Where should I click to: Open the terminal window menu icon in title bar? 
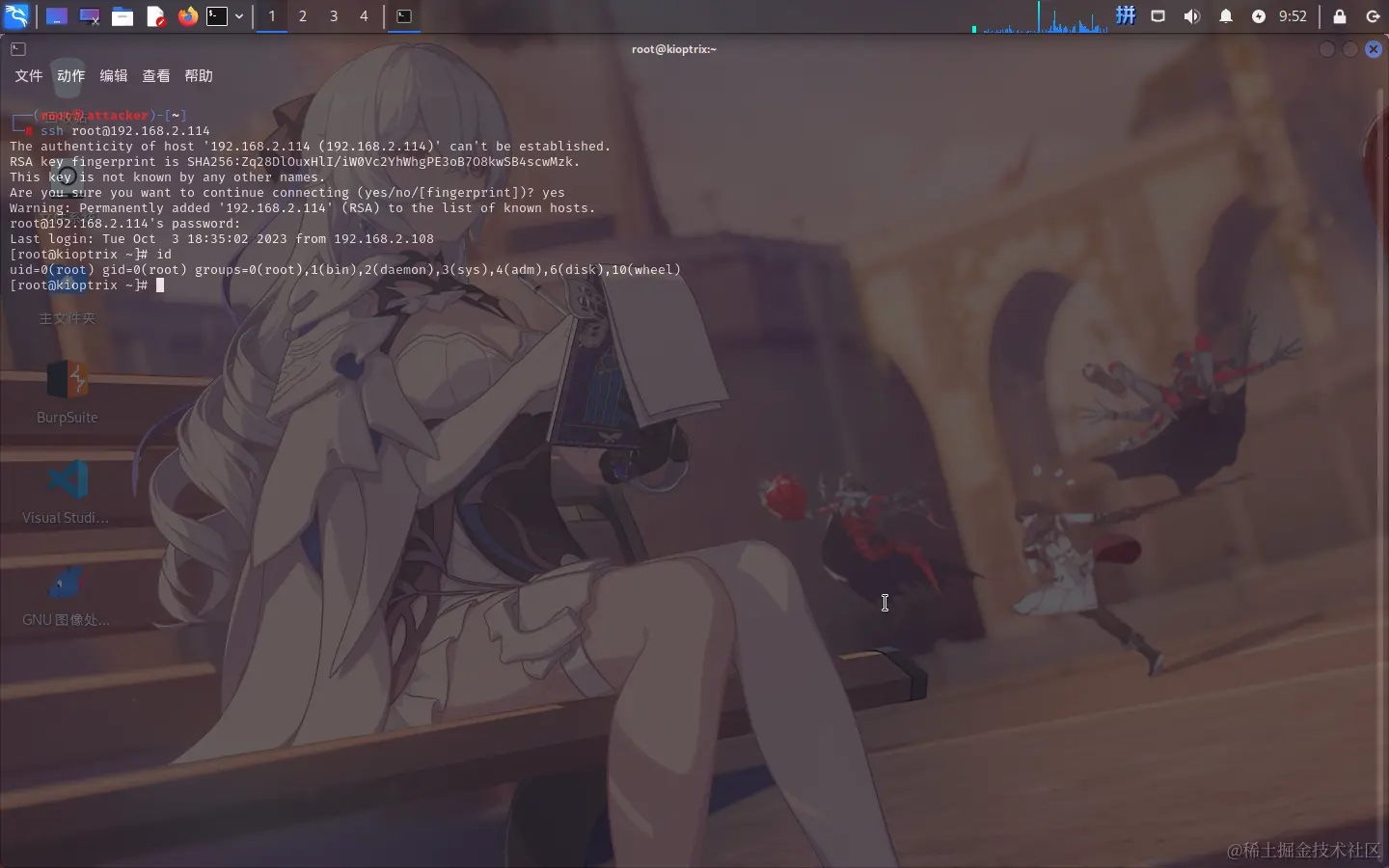tap(18, 49)
